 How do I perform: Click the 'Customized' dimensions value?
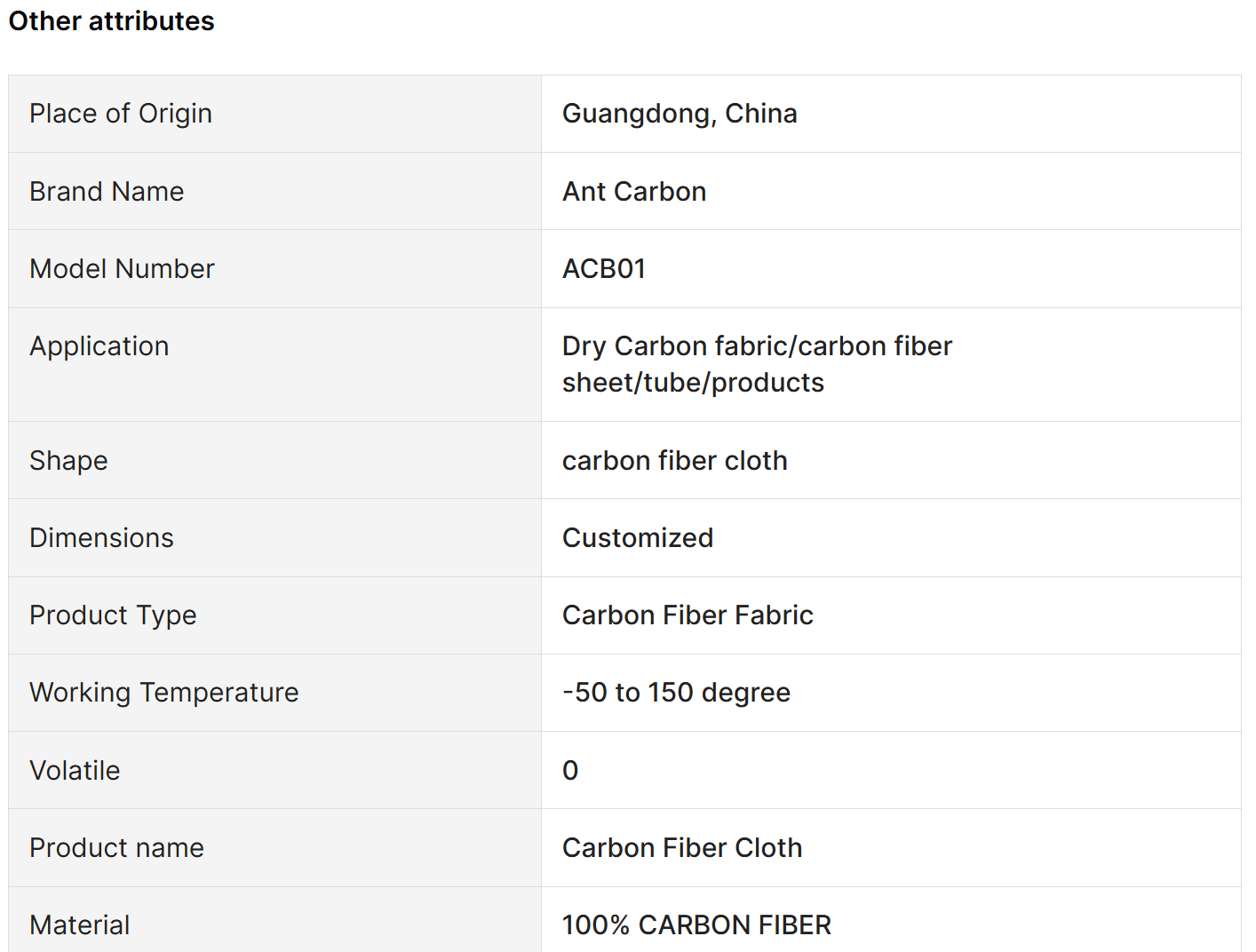coord(638,538)
